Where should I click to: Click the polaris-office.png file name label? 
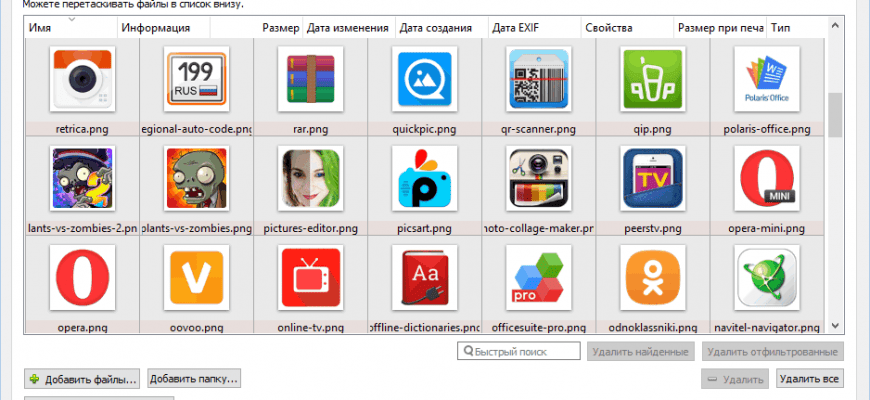(767, 130)
